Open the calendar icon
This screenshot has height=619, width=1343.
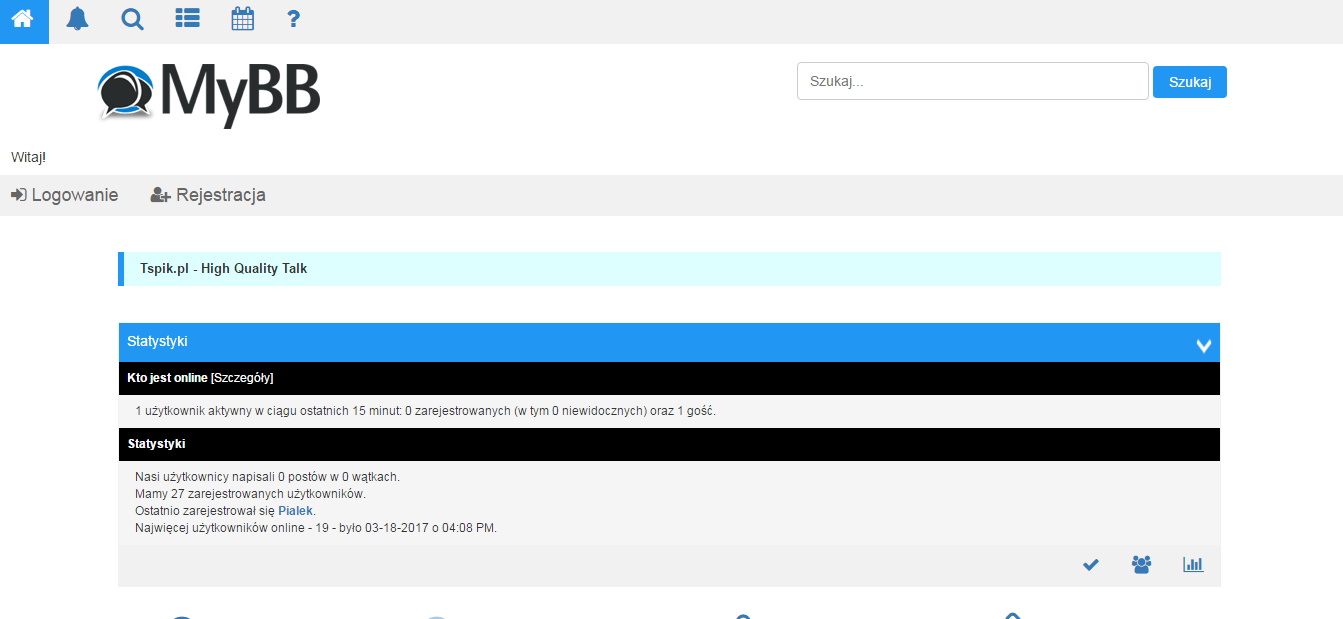click(242, 19)
